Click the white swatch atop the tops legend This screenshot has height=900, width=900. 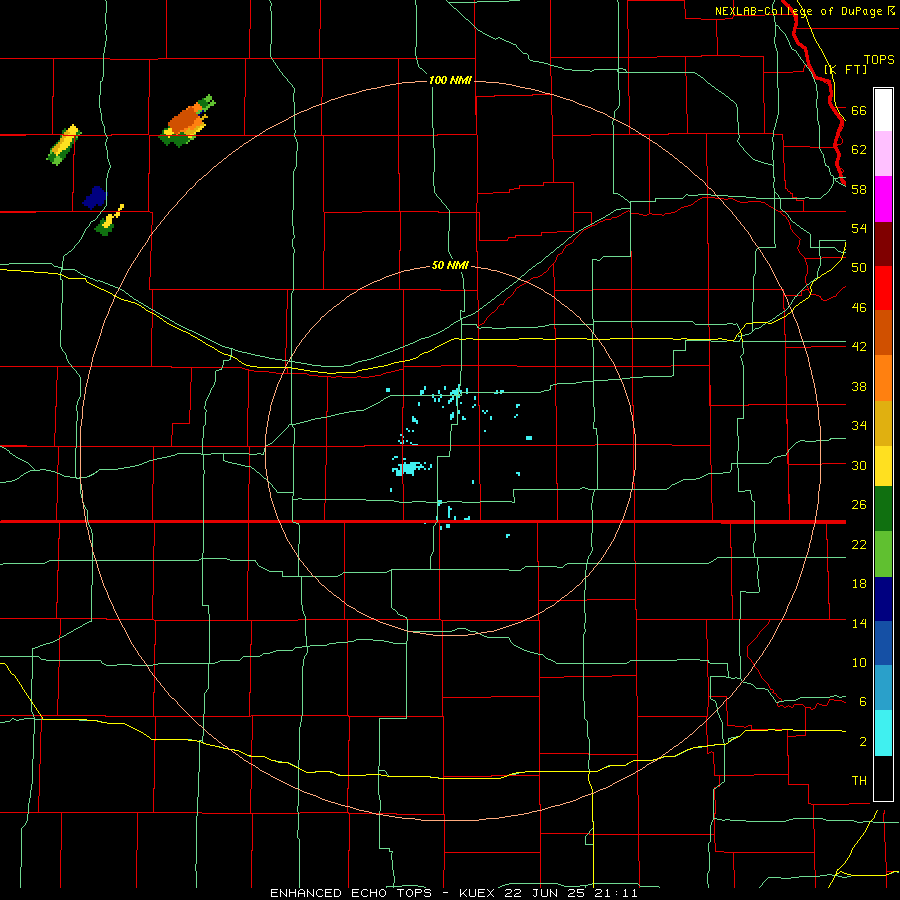point(883,110)
